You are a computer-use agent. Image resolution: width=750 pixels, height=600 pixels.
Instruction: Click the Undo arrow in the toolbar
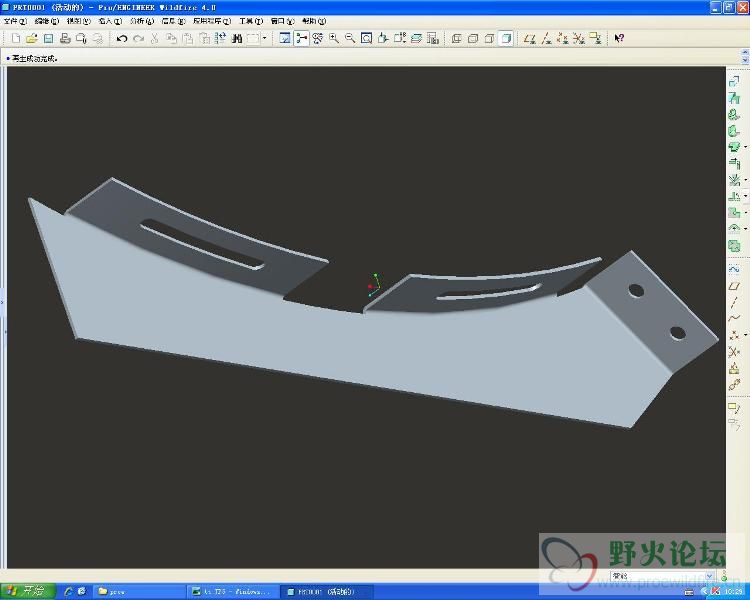[x=121, y=38]
